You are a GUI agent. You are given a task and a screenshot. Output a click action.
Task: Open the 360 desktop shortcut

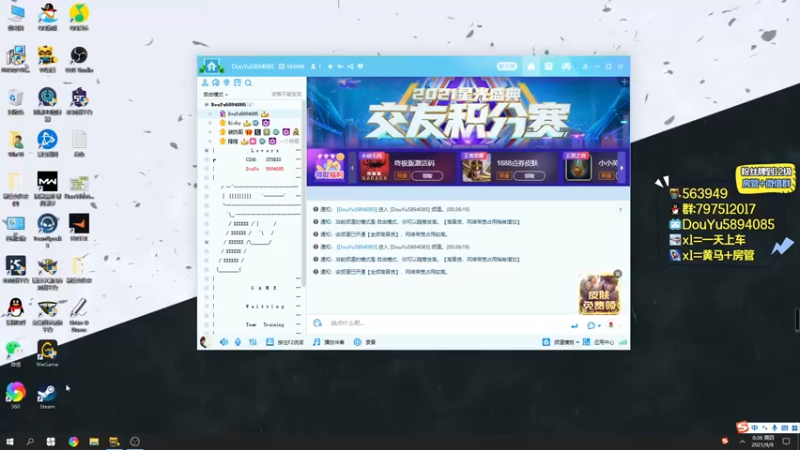[15, 396]
